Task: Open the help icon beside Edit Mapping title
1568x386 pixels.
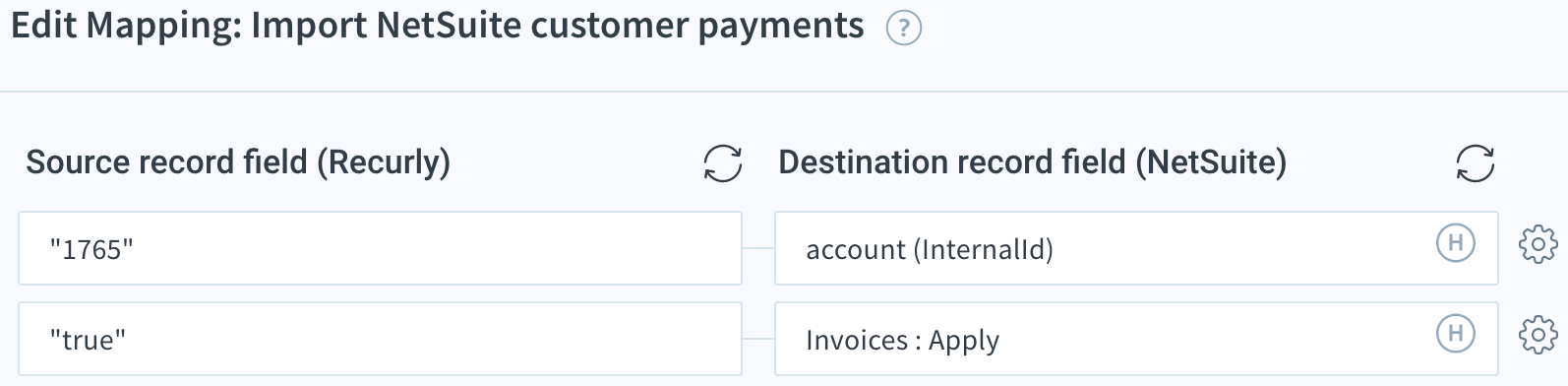Action: pos(903,29)
